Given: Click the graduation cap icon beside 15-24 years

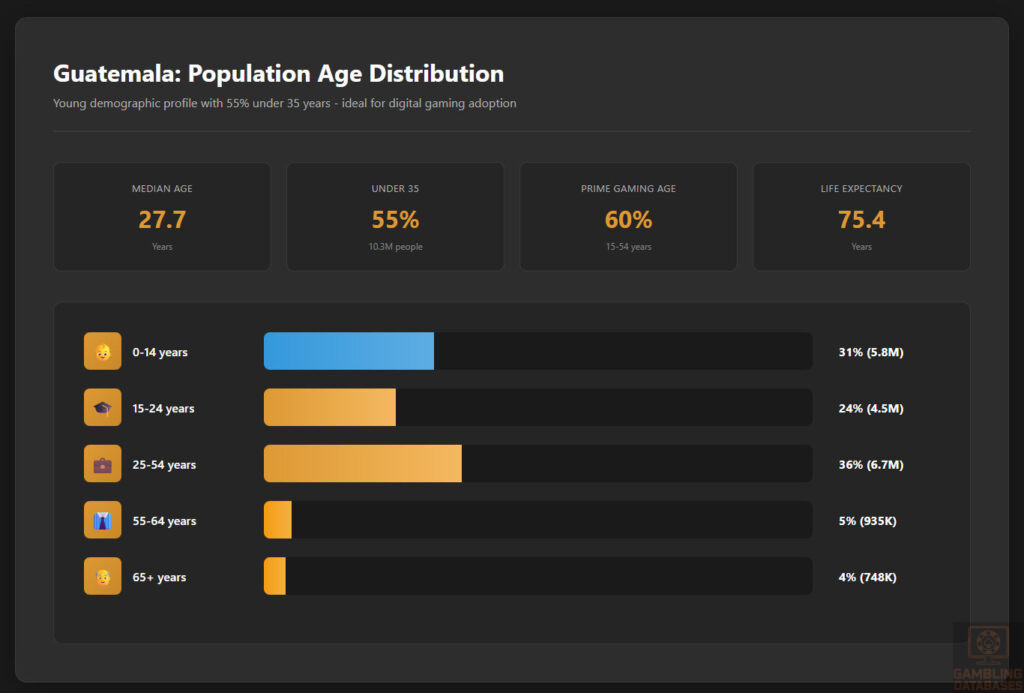Looking at the screenshot, I should 102,407.
